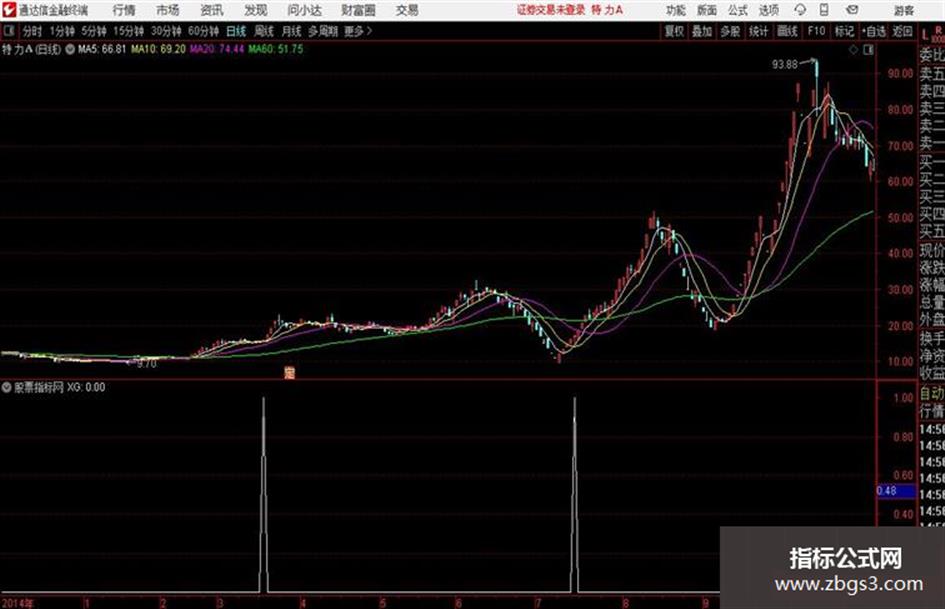Open the 市场 menu
Screen dimensions: 945x609
click(168, 10)
